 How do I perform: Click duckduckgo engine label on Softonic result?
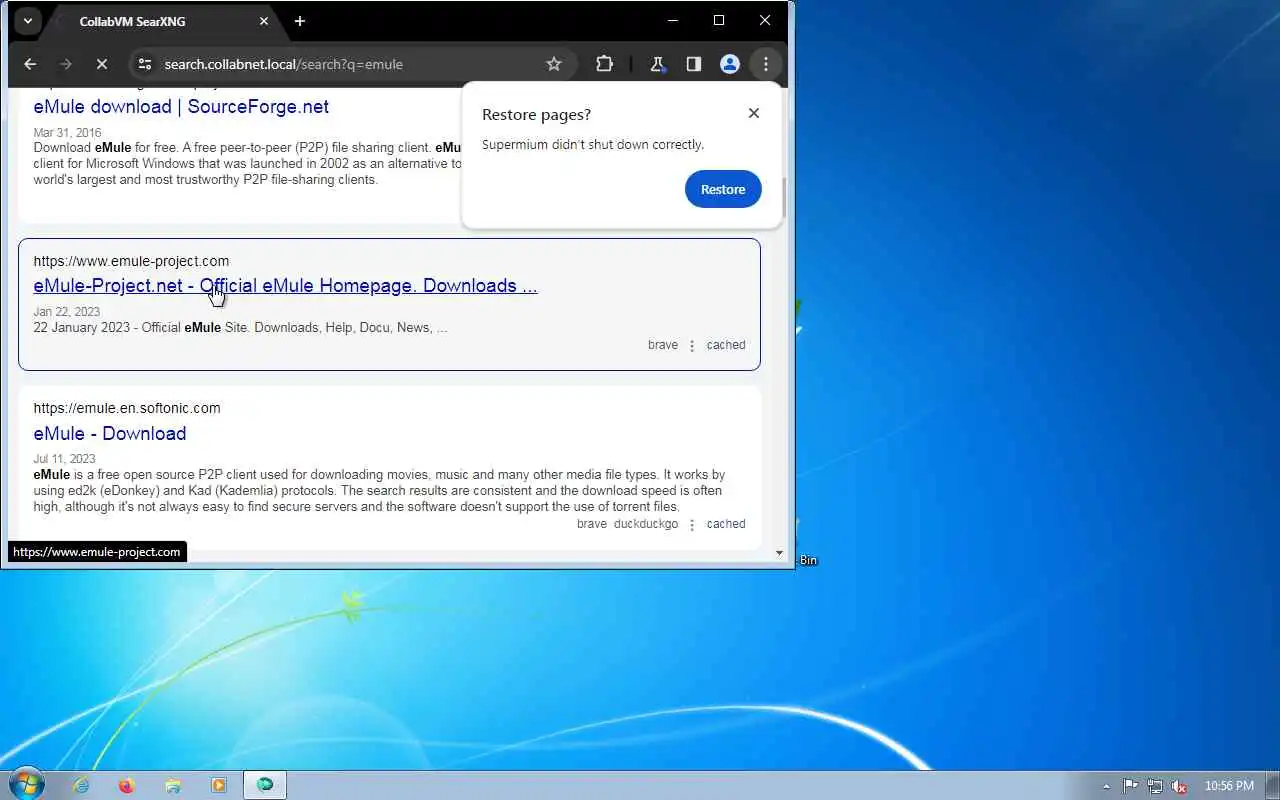click(x=646, y=524)
